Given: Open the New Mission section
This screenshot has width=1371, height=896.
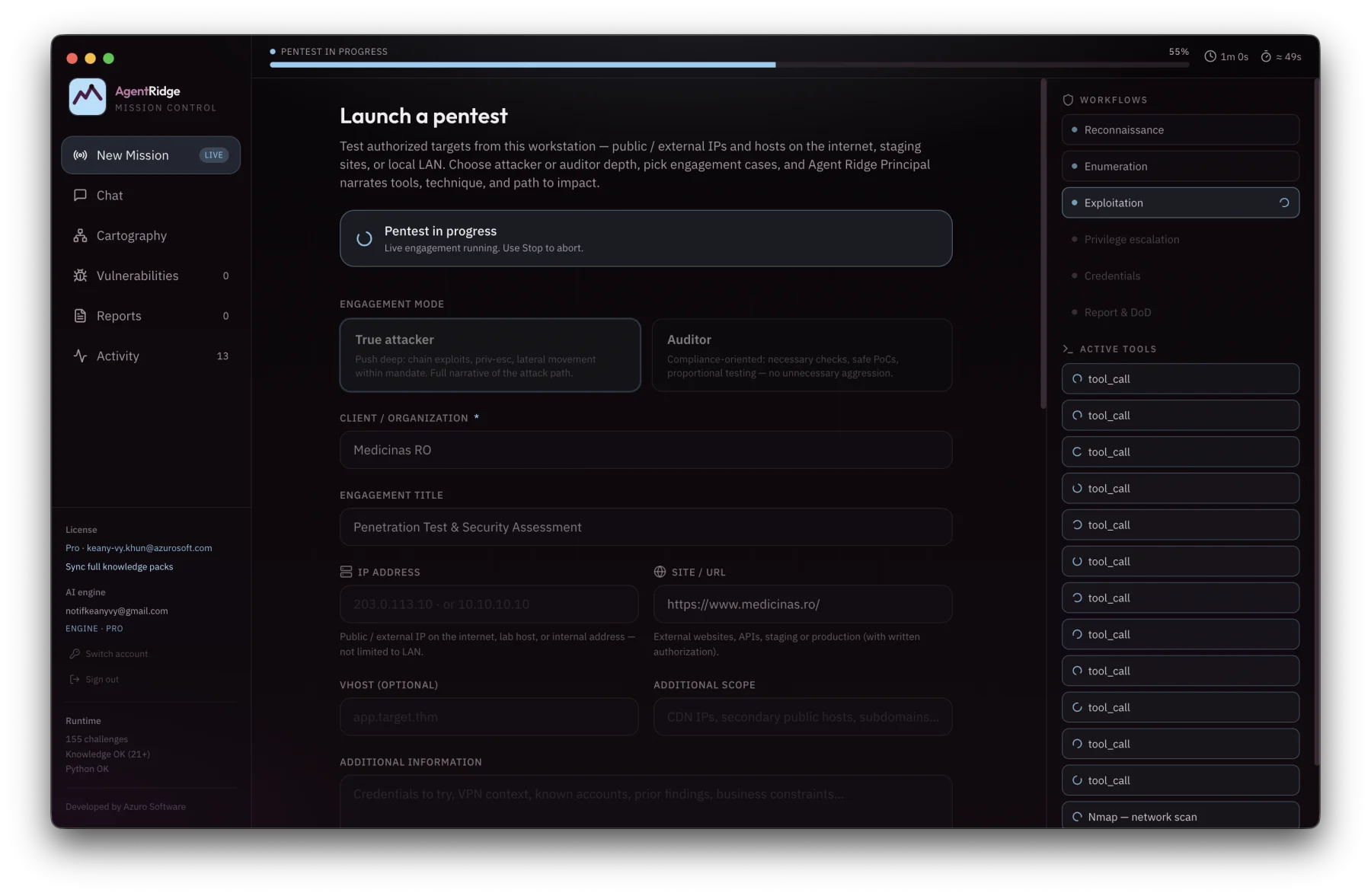Looking at the screenshot, I should point(151,155).
